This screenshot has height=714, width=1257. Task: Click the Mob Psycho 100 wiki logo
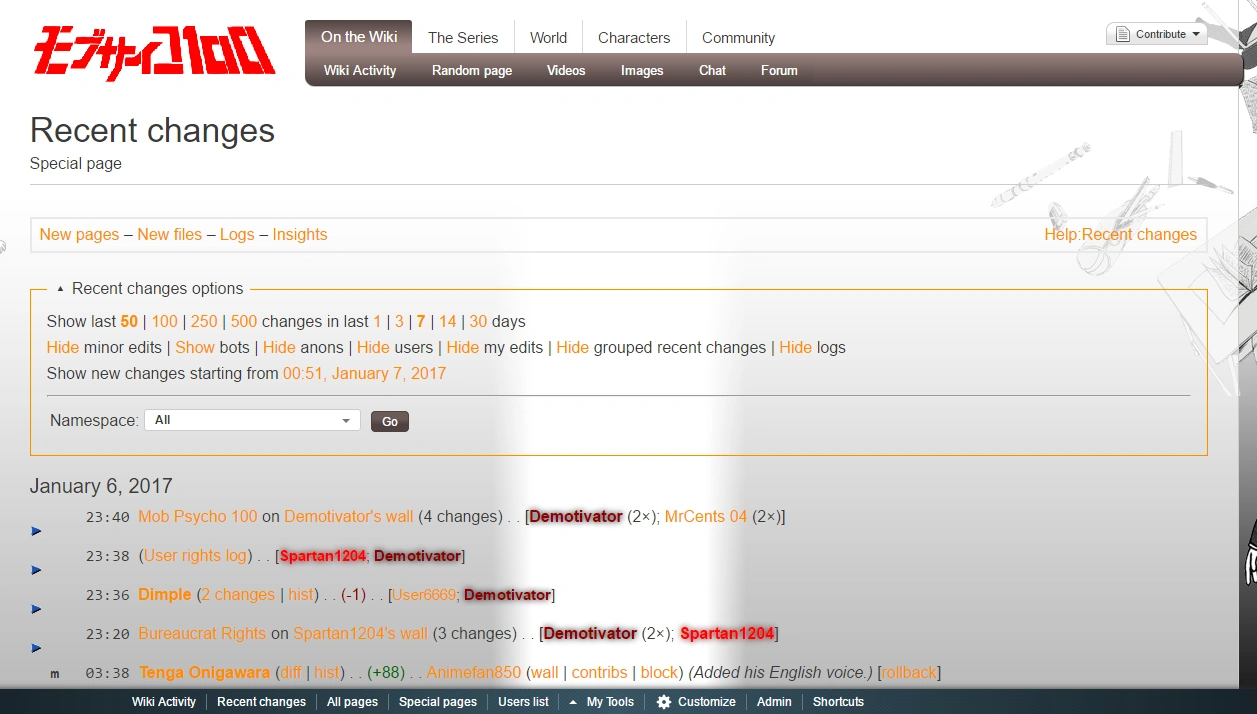153,52
